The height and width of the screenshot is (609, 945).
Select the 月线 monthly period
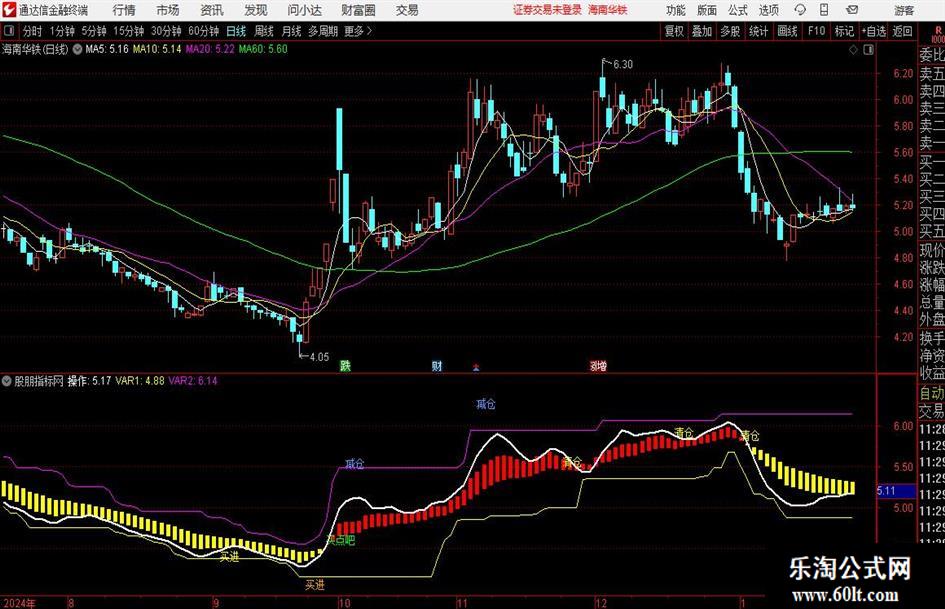click(291, 31)
